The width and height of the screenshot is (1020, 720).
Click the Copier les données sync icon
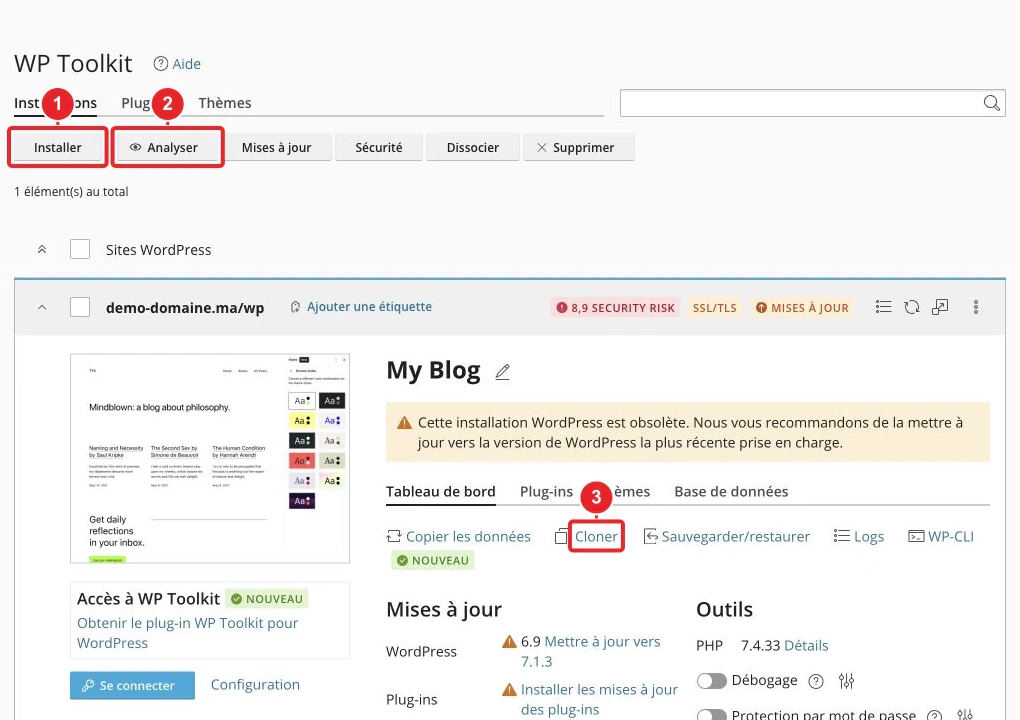point(394,536)
